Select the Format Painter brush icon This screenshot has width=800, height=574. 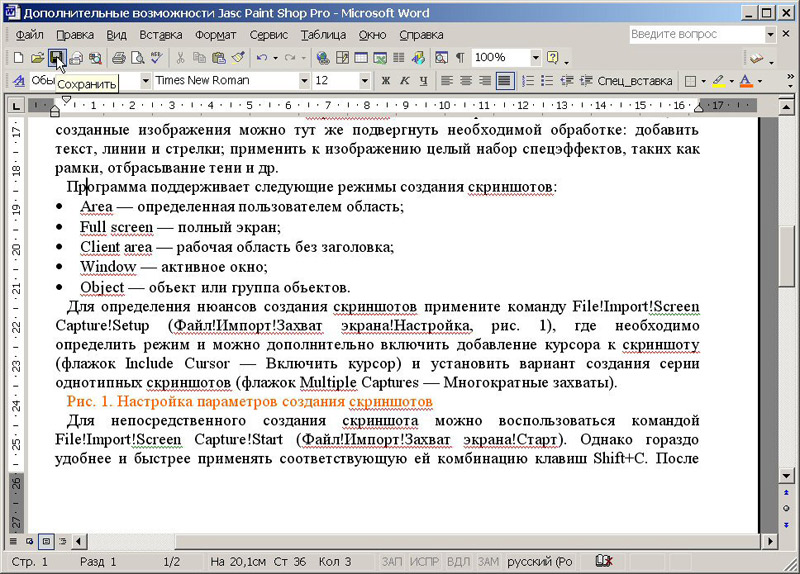236,58
